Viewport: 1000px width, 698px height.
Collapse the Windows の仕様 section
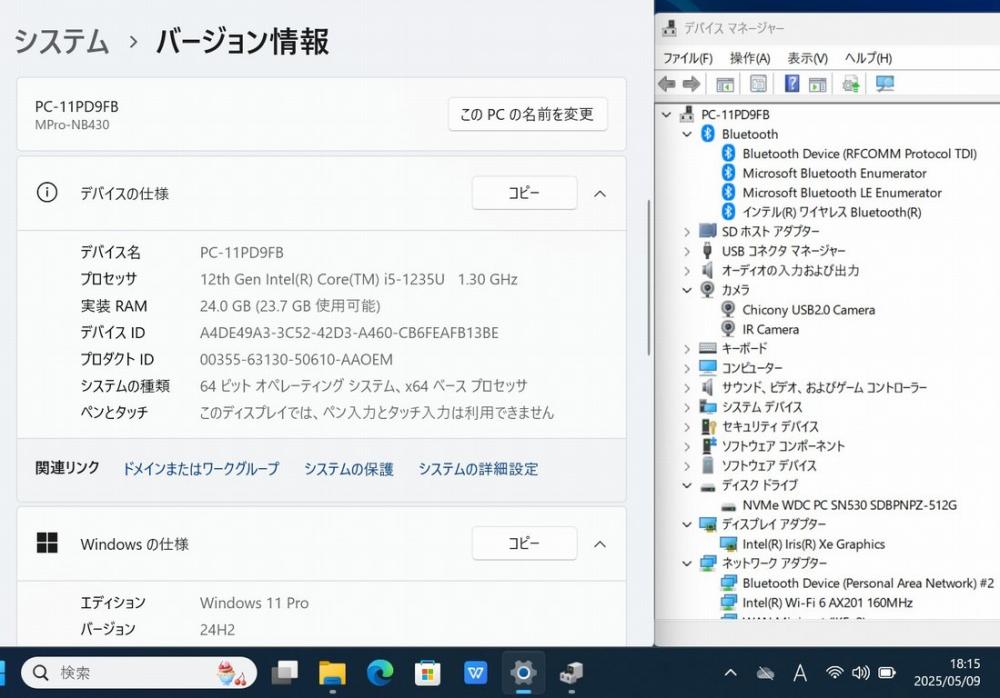click(x=600, y=544)
